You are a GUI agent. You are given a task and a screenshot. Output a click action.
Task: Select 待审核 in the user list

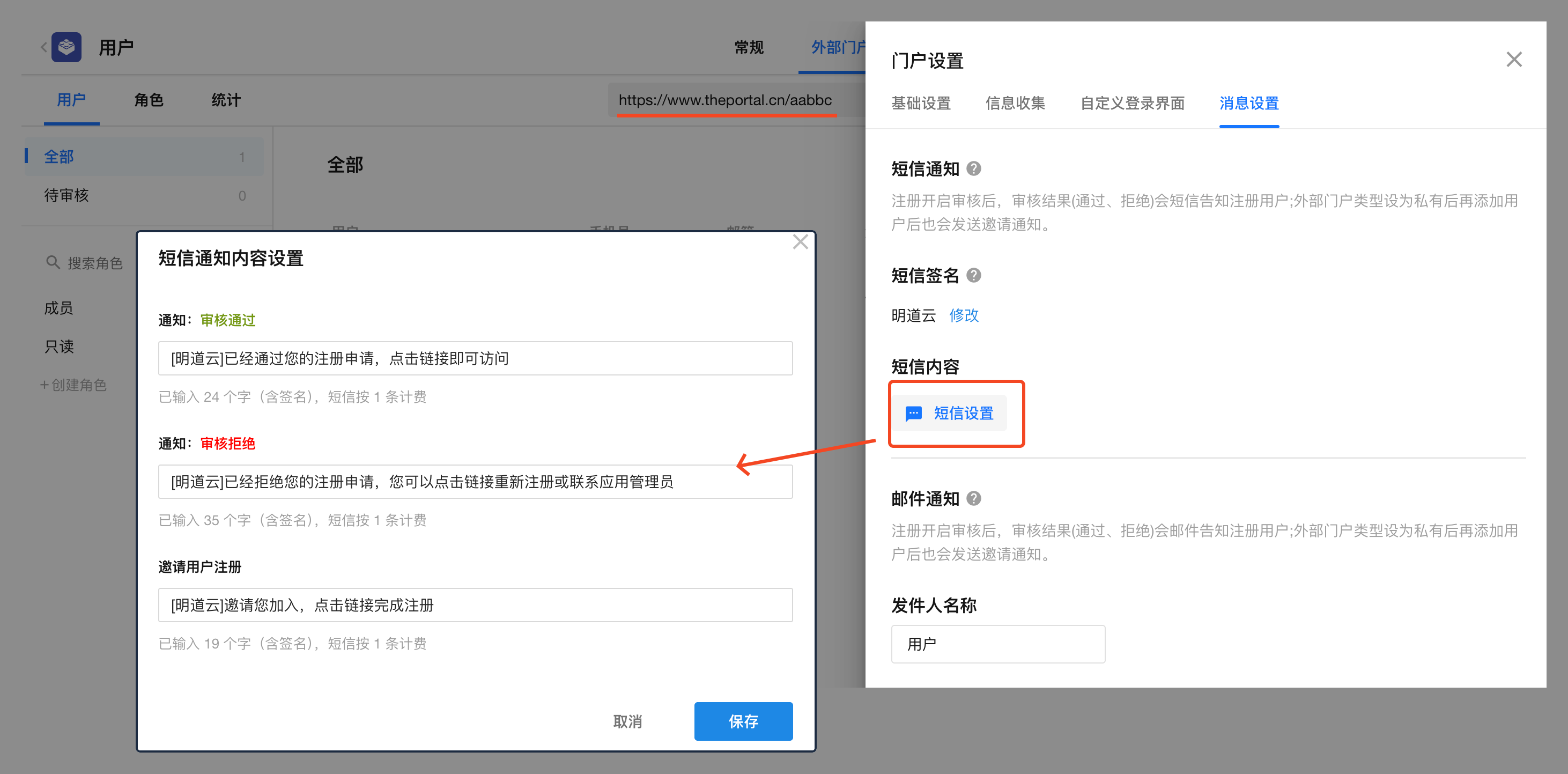pos(66,195)
